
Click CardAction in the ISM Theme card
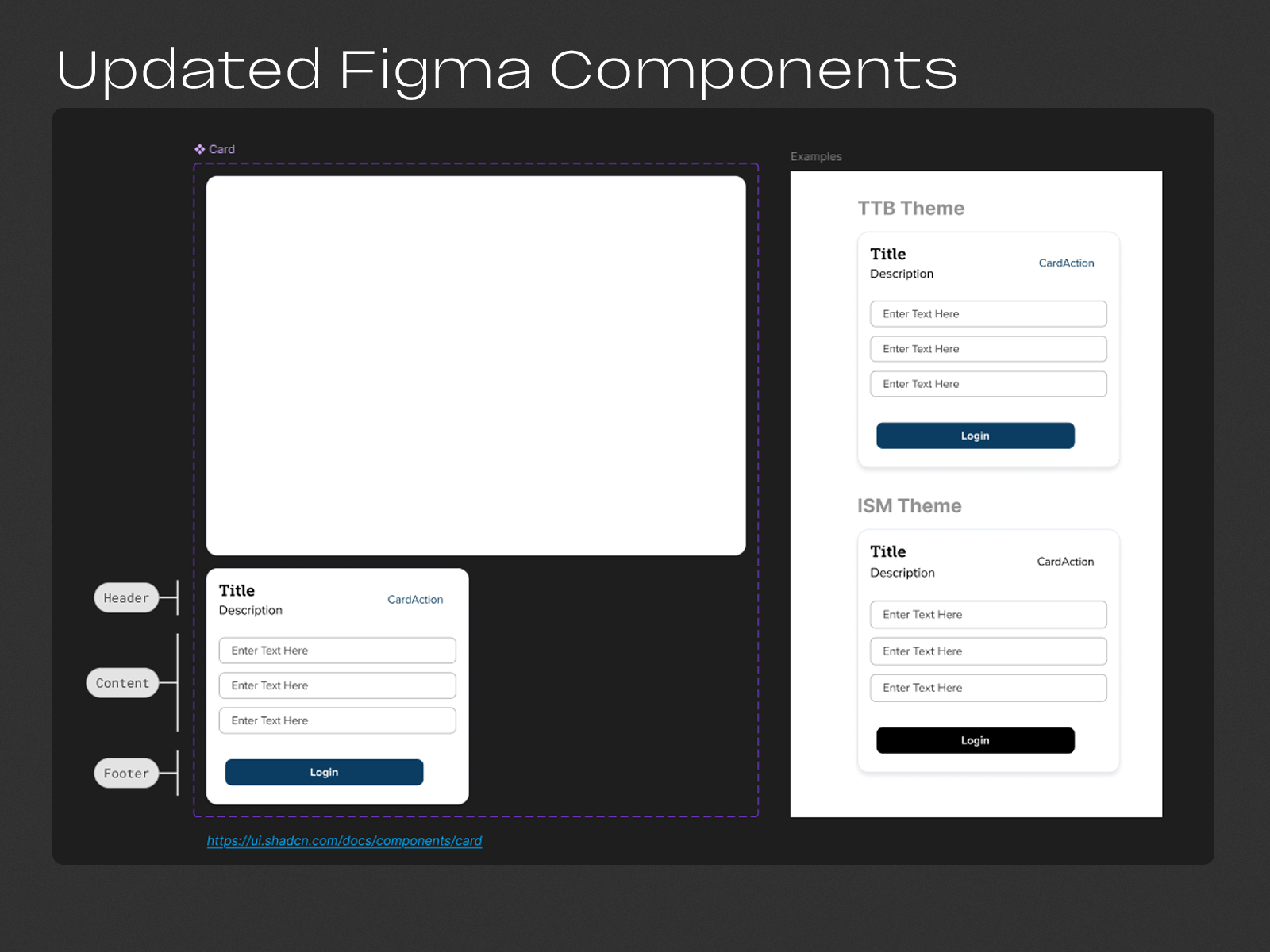tap(1065, 561)
